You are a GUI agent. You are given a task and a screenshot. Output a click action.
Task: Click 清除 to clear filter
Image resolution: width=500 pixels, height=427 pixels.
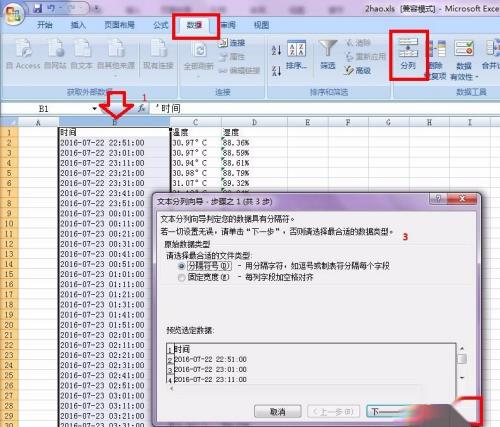click(359, 43)
